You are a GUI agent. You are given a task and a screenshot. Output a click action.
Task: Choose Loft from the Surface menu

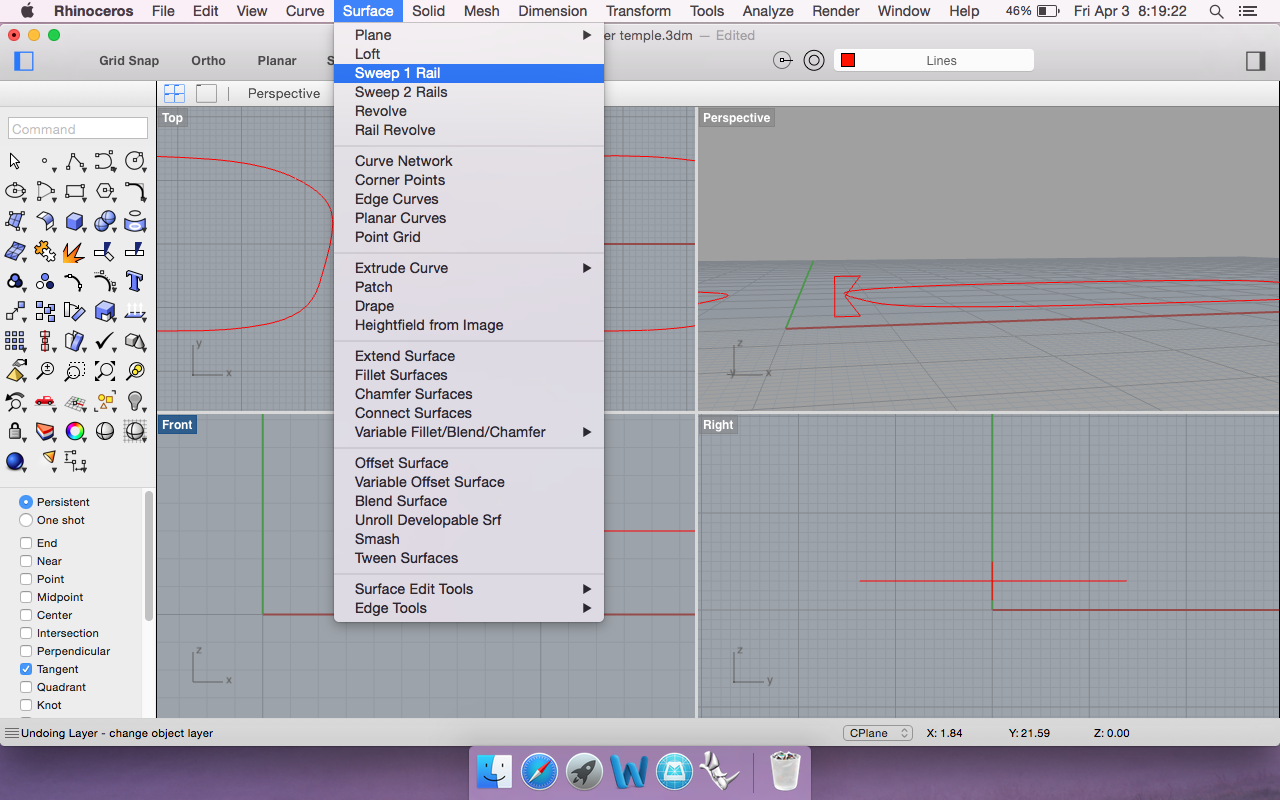(469, 54)
